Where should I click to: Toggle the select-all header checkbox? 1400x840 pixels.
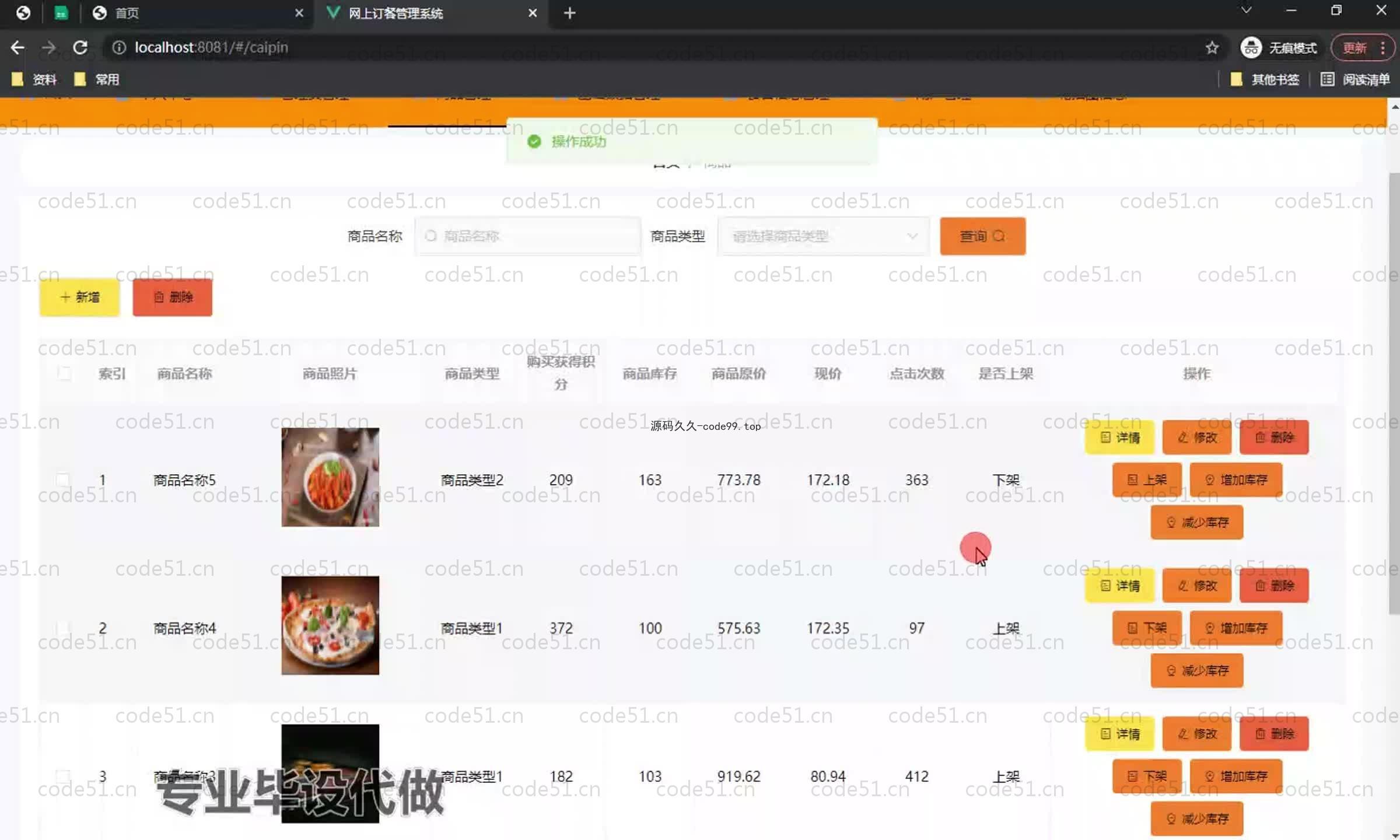pyautogui.click(x=64, y=373)
